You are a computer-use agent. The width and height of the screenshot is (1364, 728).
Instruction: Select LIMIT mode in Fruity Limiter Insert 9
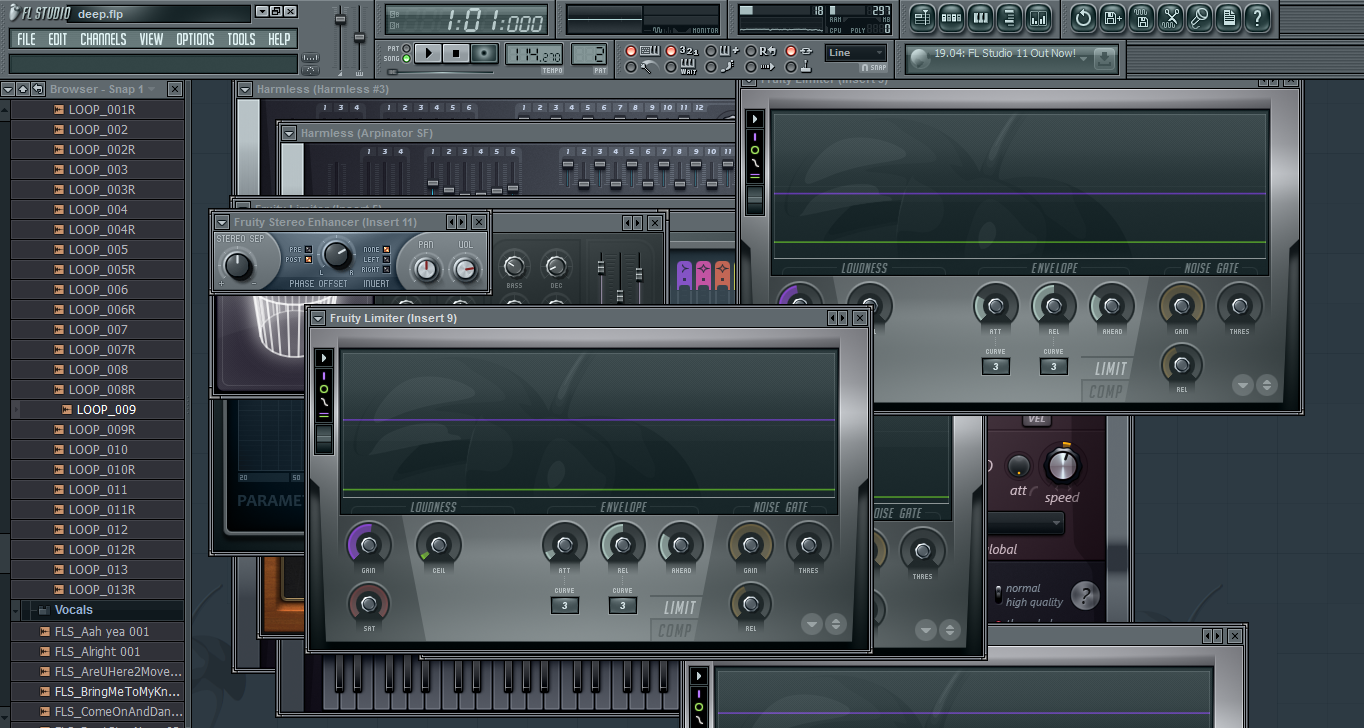[x=680, y=607]
